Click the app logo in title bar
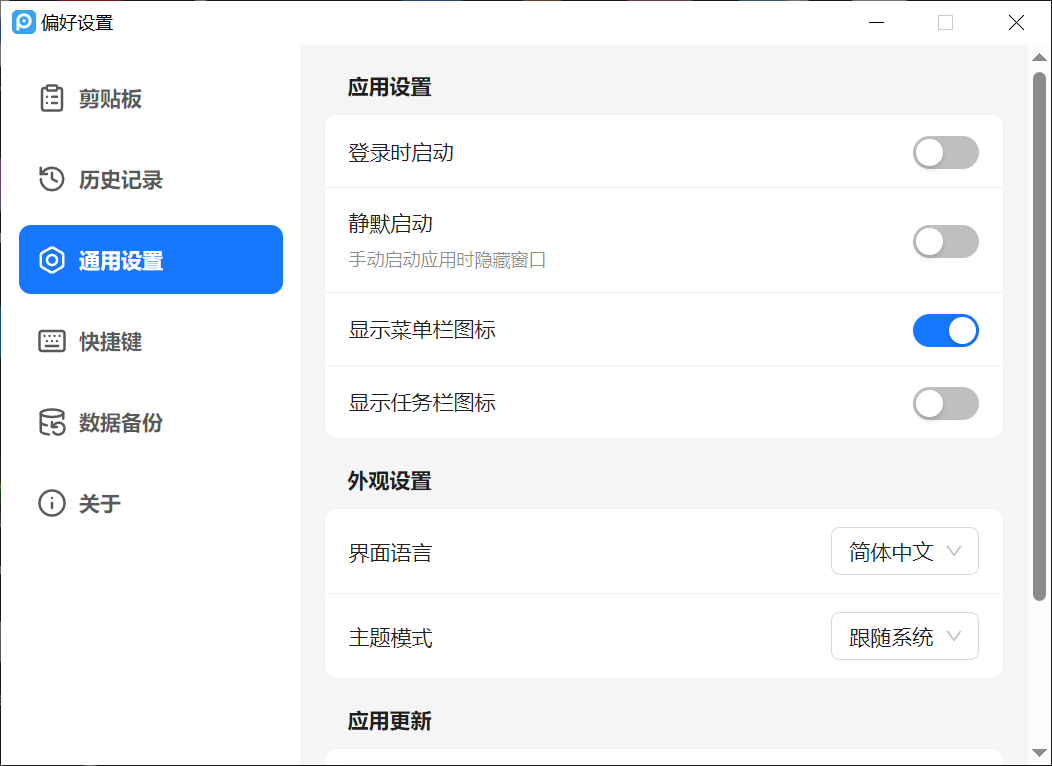The image size is (1052, 766). click(23, 22)
